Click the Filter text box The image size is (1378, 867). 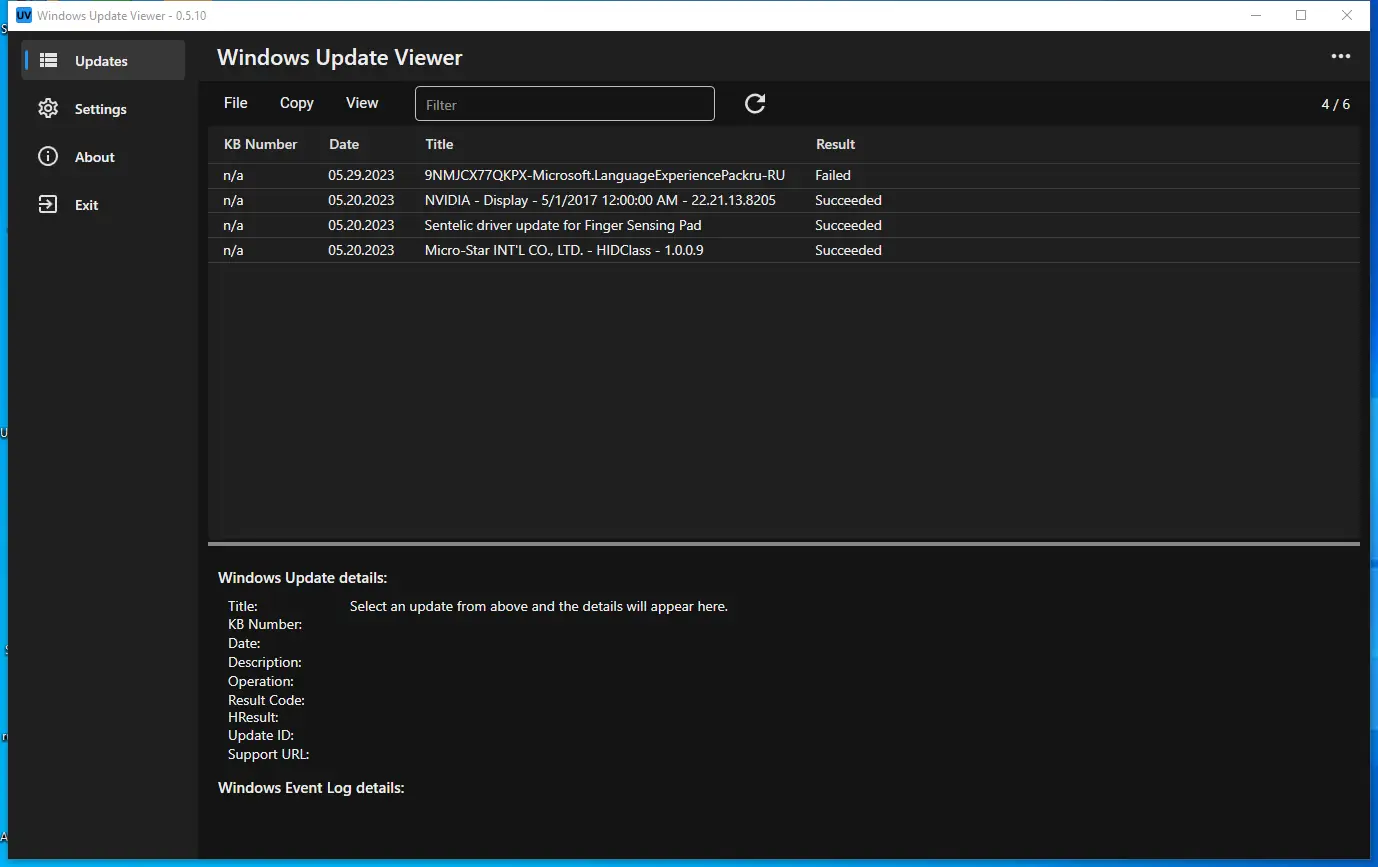[565, 104]
